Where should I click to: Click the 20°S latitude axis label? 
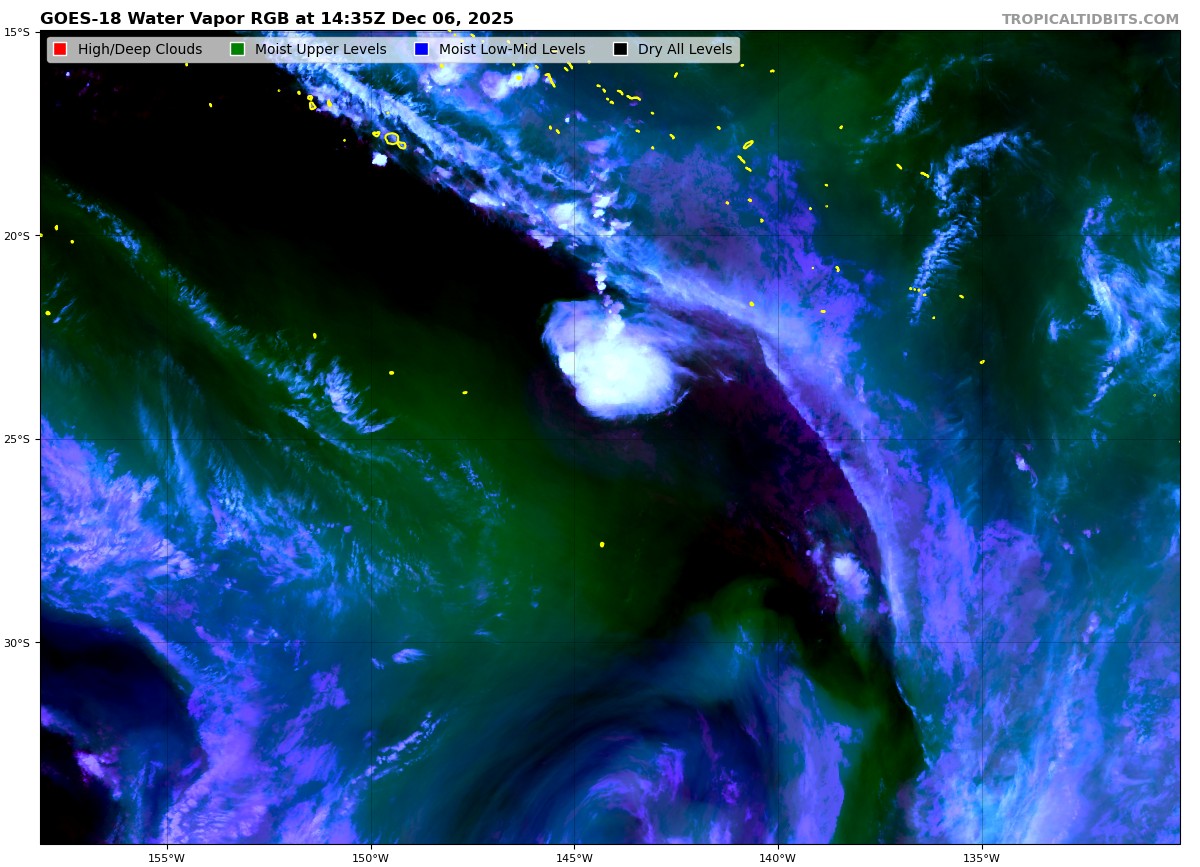pos(16,236)
